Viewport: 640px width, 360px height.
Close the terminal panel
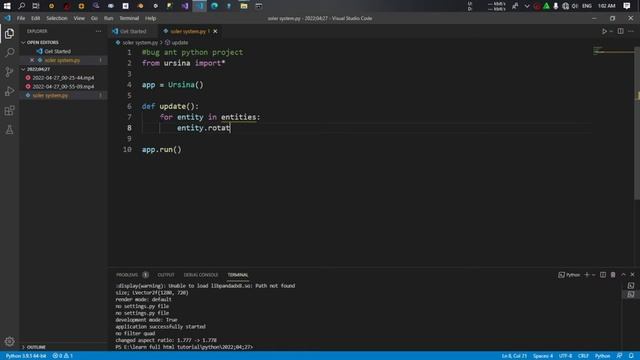click(x=632, y=275)
